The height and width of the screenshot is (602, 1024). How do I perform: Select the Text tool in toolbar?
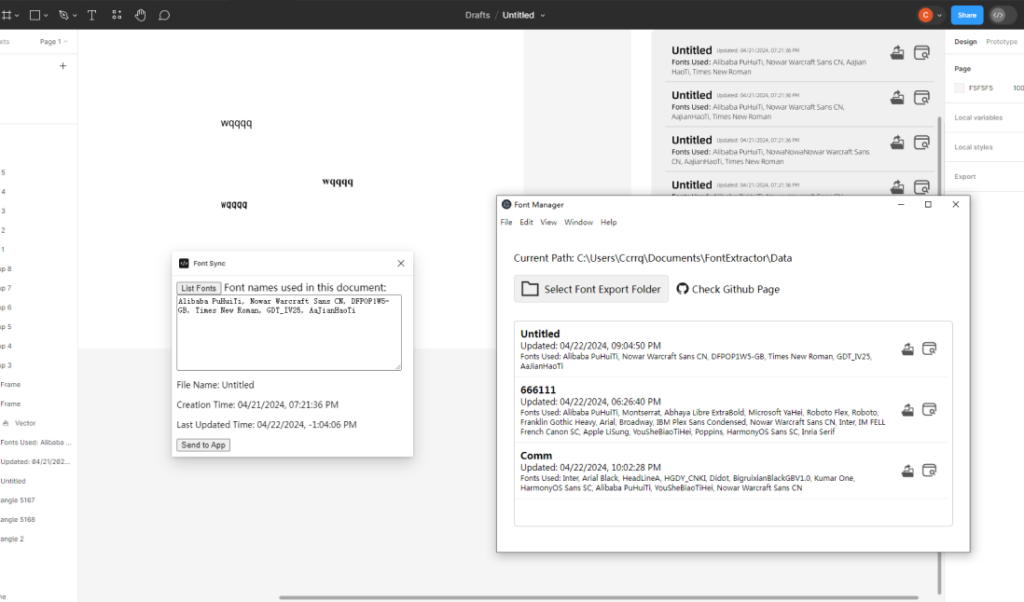92,15
